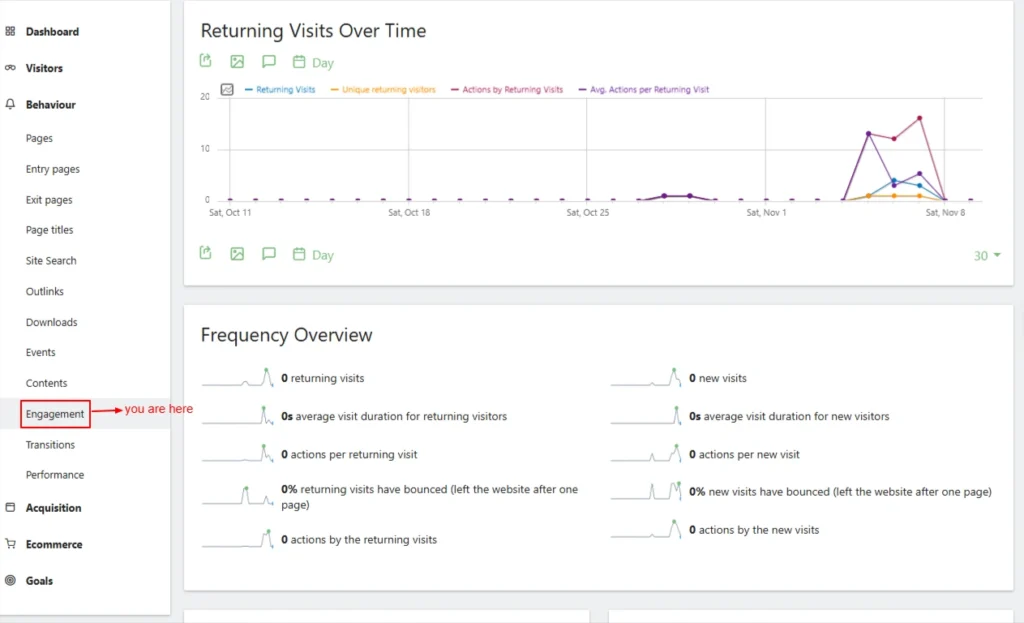
Task: Toggle the Unique returning visitors legend series
Action: tap(388, 90)
